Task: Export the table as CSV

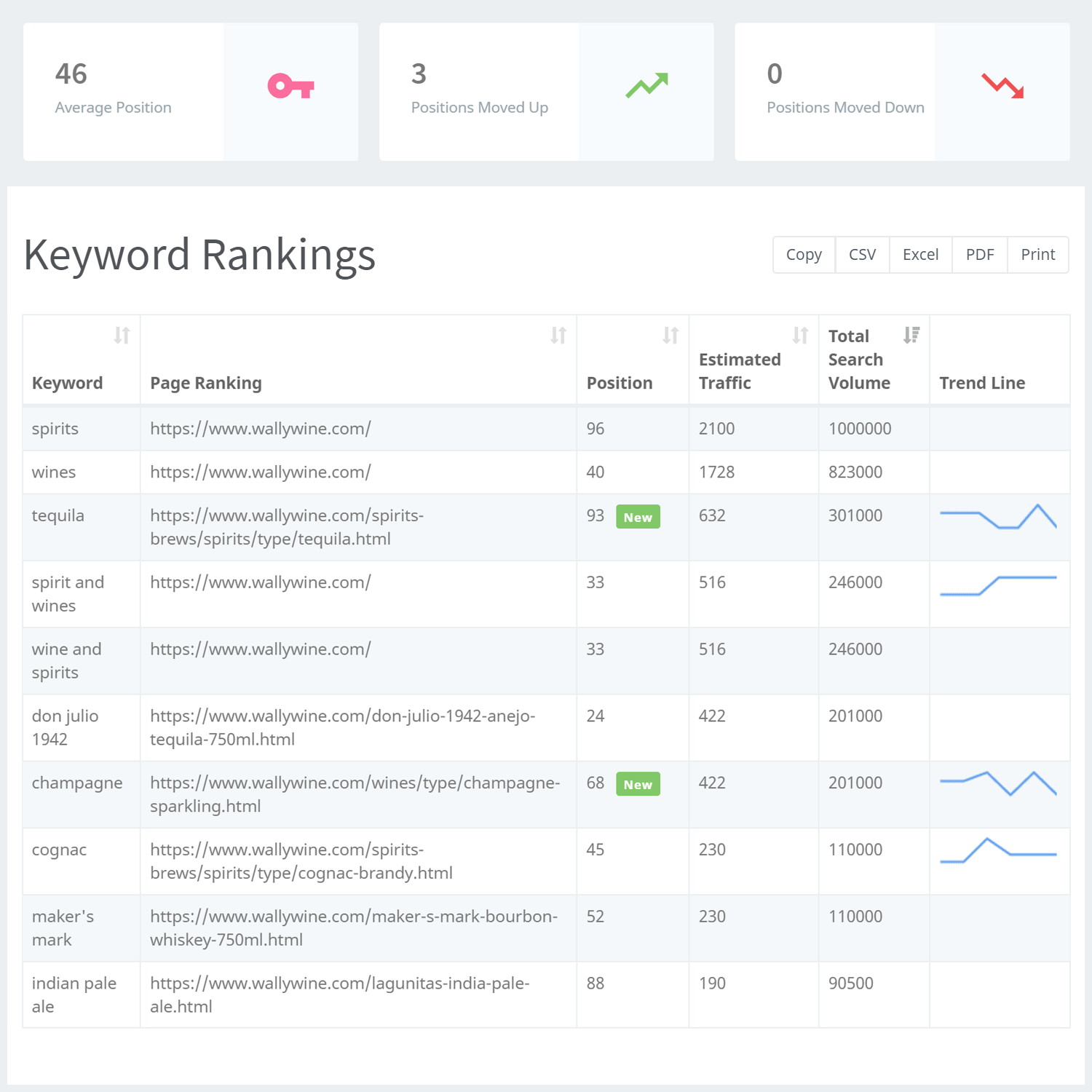Action: coord(862,255)
